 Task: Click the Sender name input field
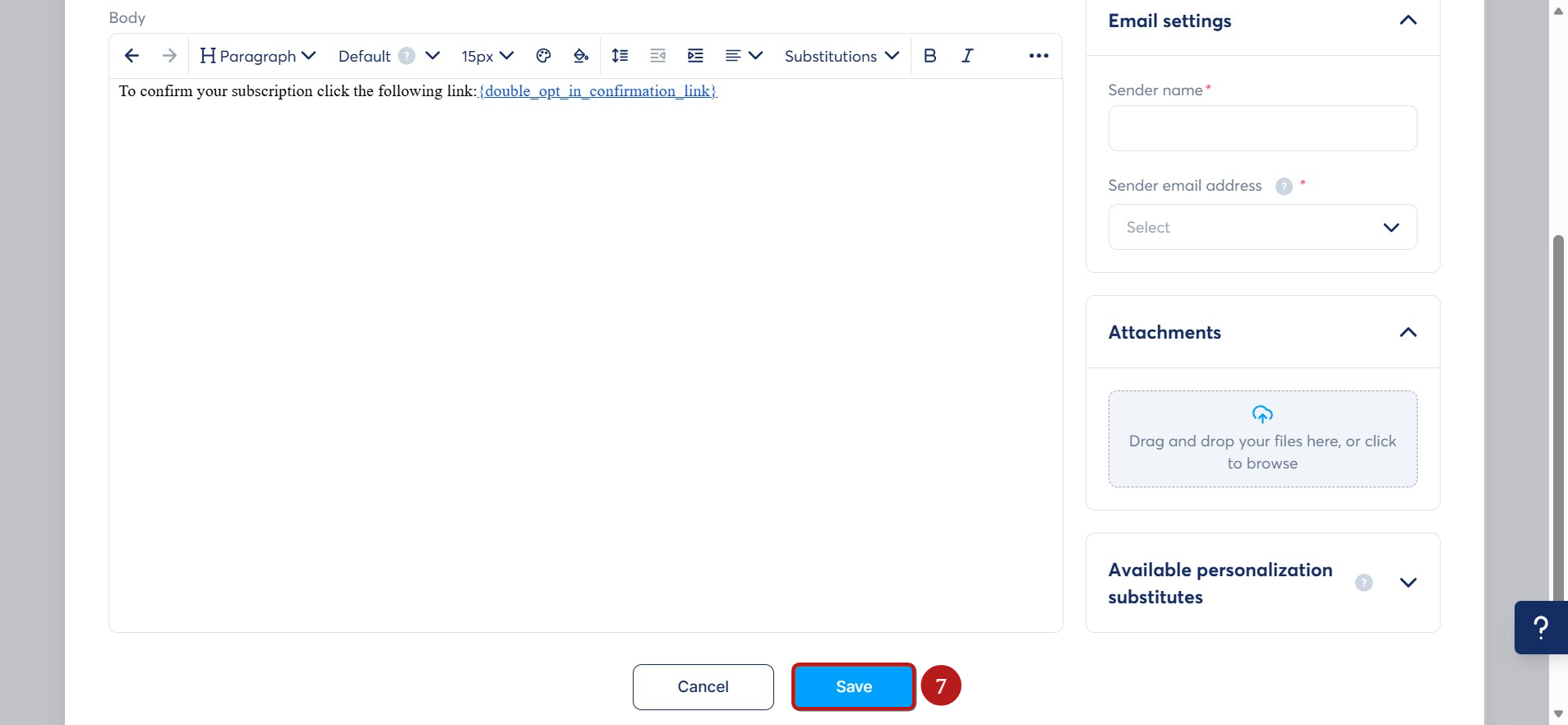coord(1262,128)
